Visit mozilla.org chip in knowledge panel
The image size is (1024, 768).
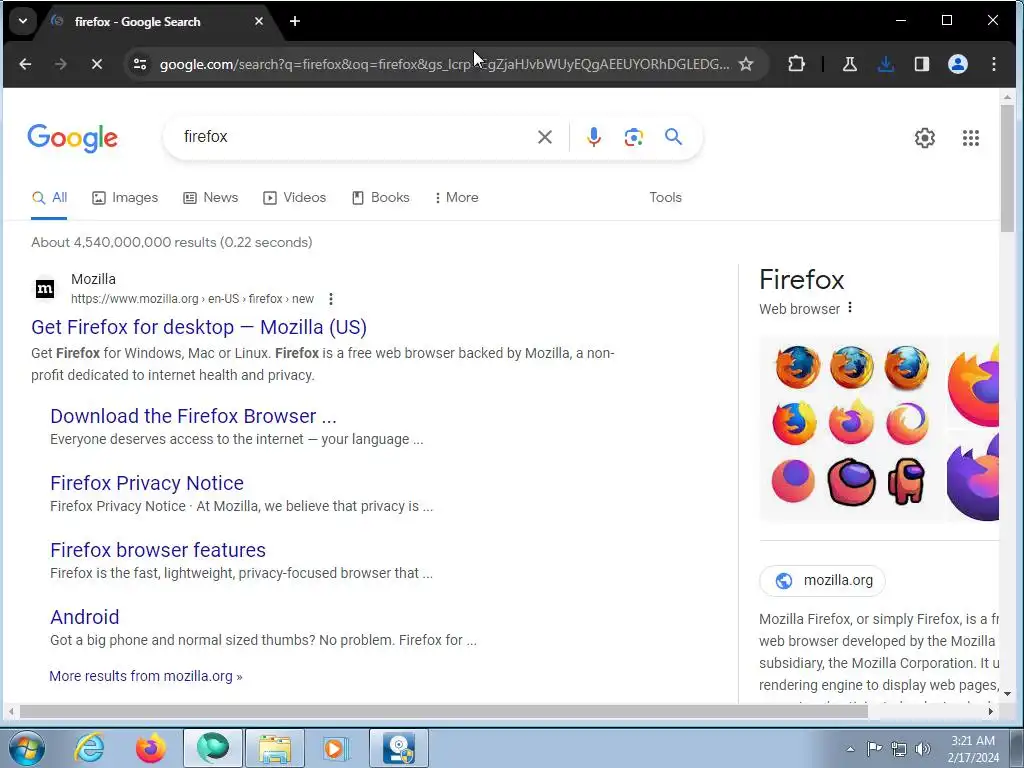tap(822, 580)
